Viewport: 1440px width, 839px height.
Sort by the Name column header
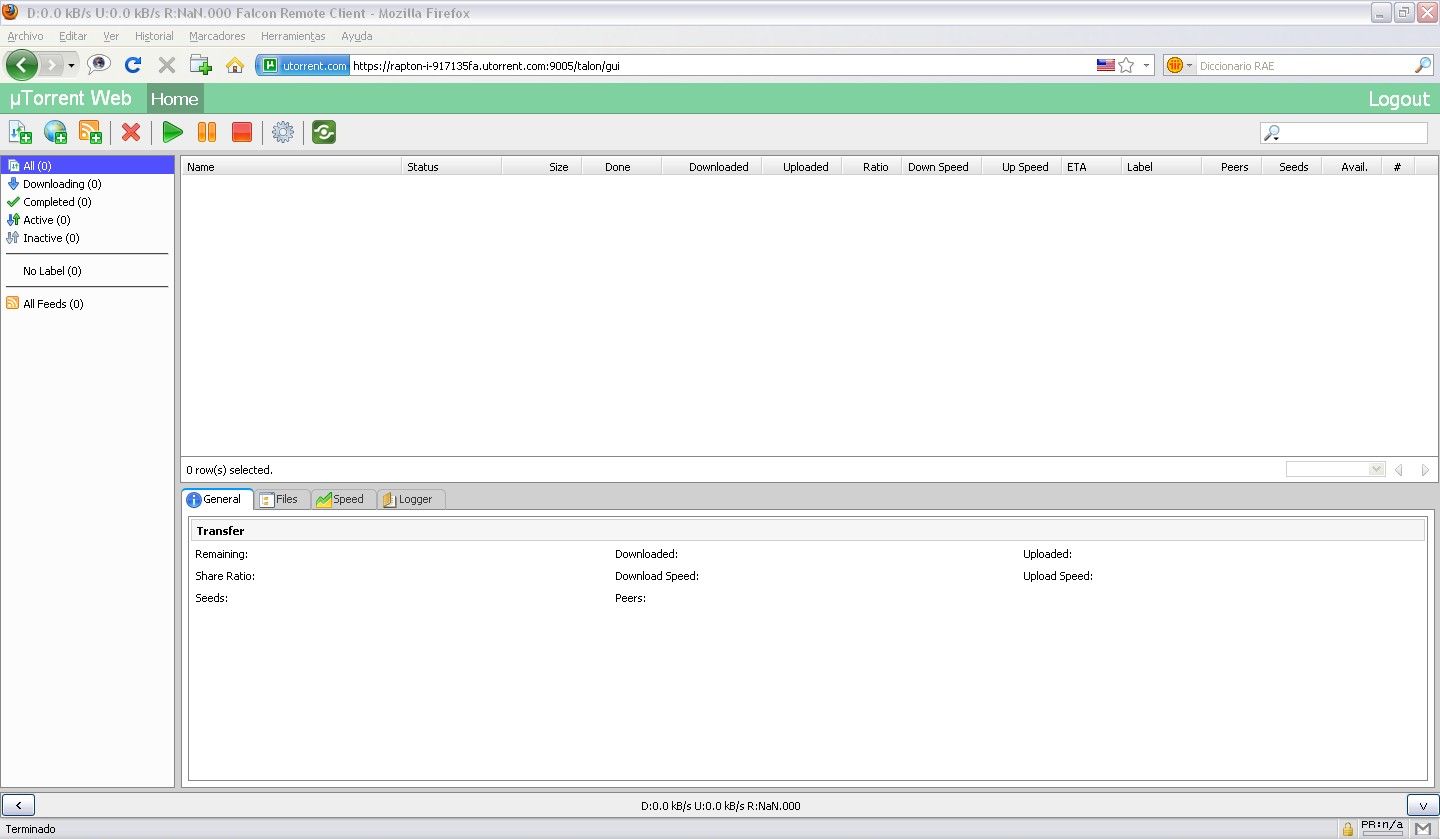pos(291,167)
